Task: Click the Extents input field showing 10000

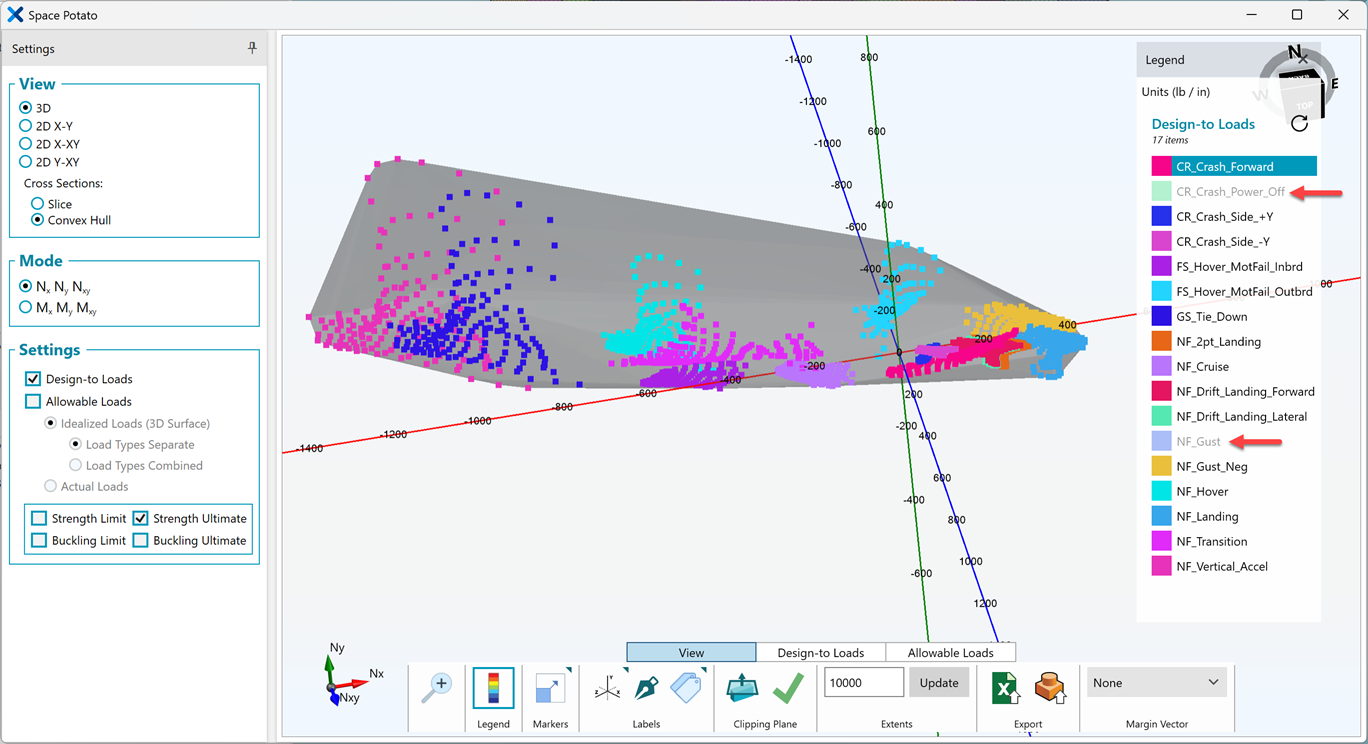Action: click(x=864, y=683)
